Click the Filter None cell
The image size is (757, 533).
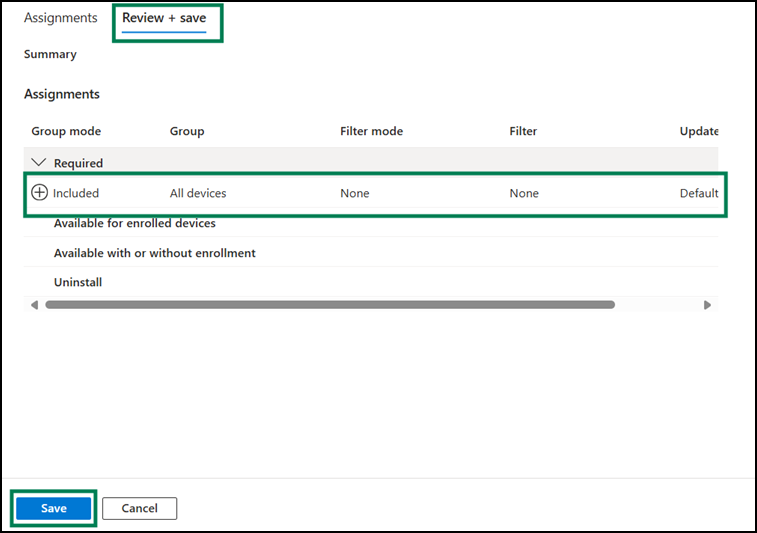pyautogui.click(x=524, y=193)
